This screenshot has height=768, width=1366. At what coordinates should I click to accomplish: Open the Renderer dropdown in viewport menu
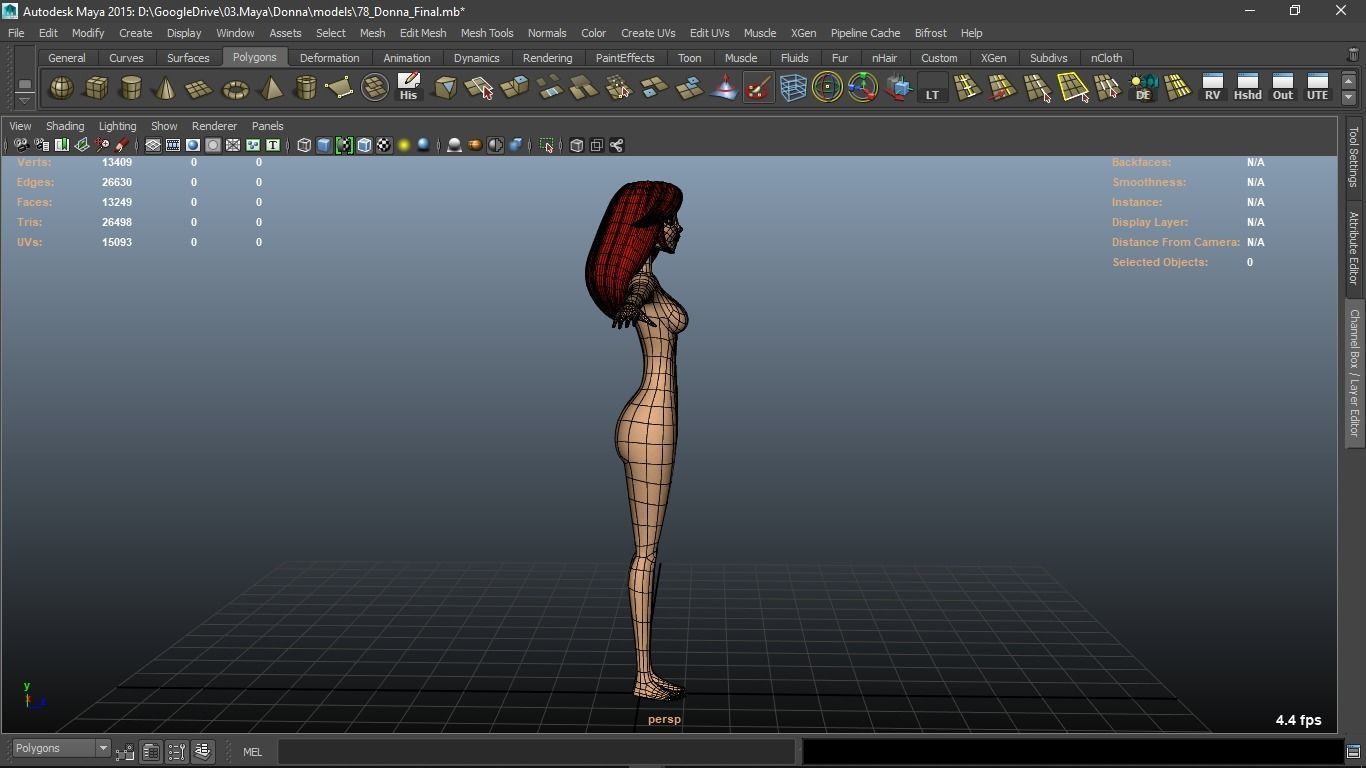(214, 126)
